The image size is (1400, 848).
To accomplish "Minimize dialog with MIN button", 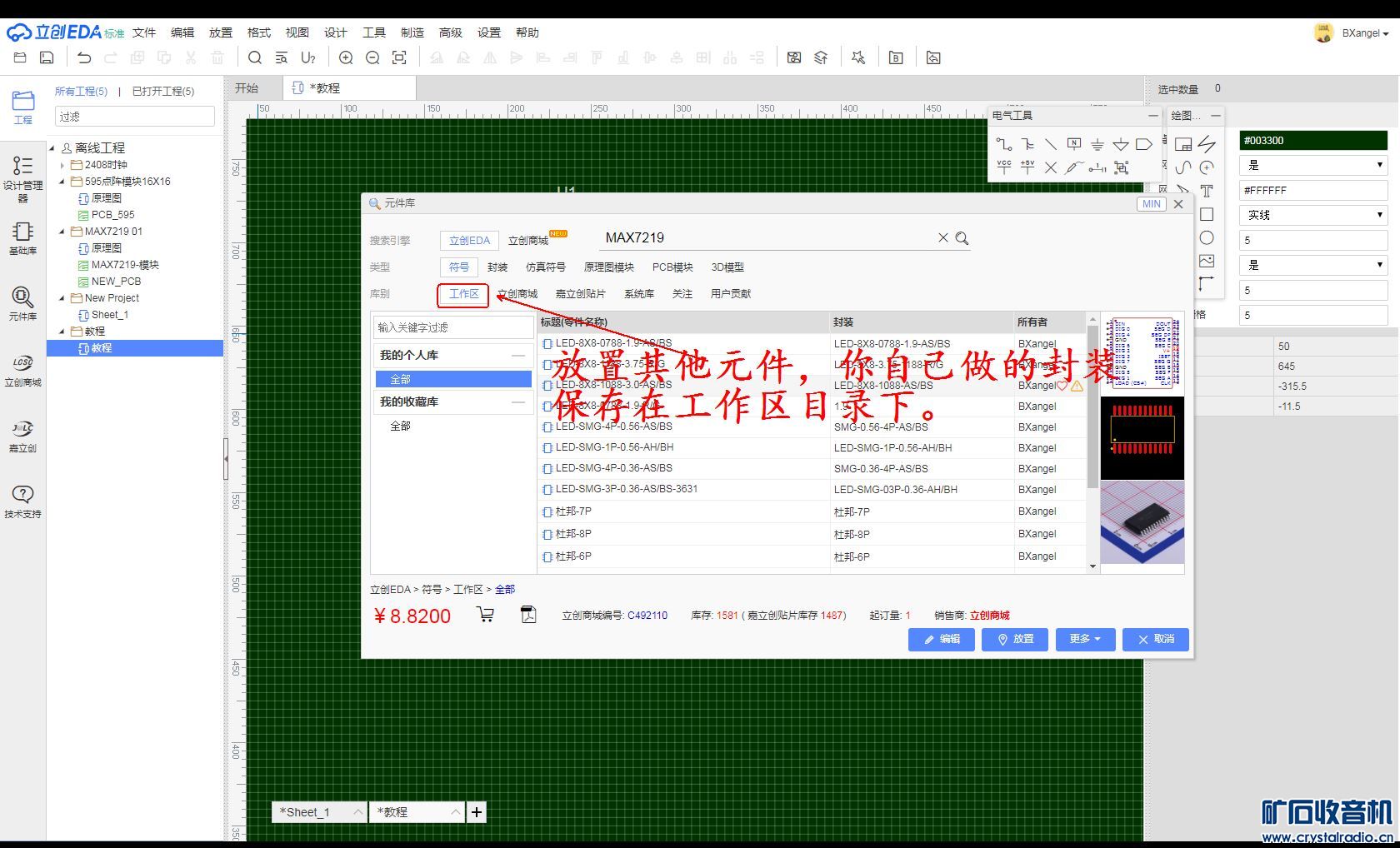I will pos(1151,204).
